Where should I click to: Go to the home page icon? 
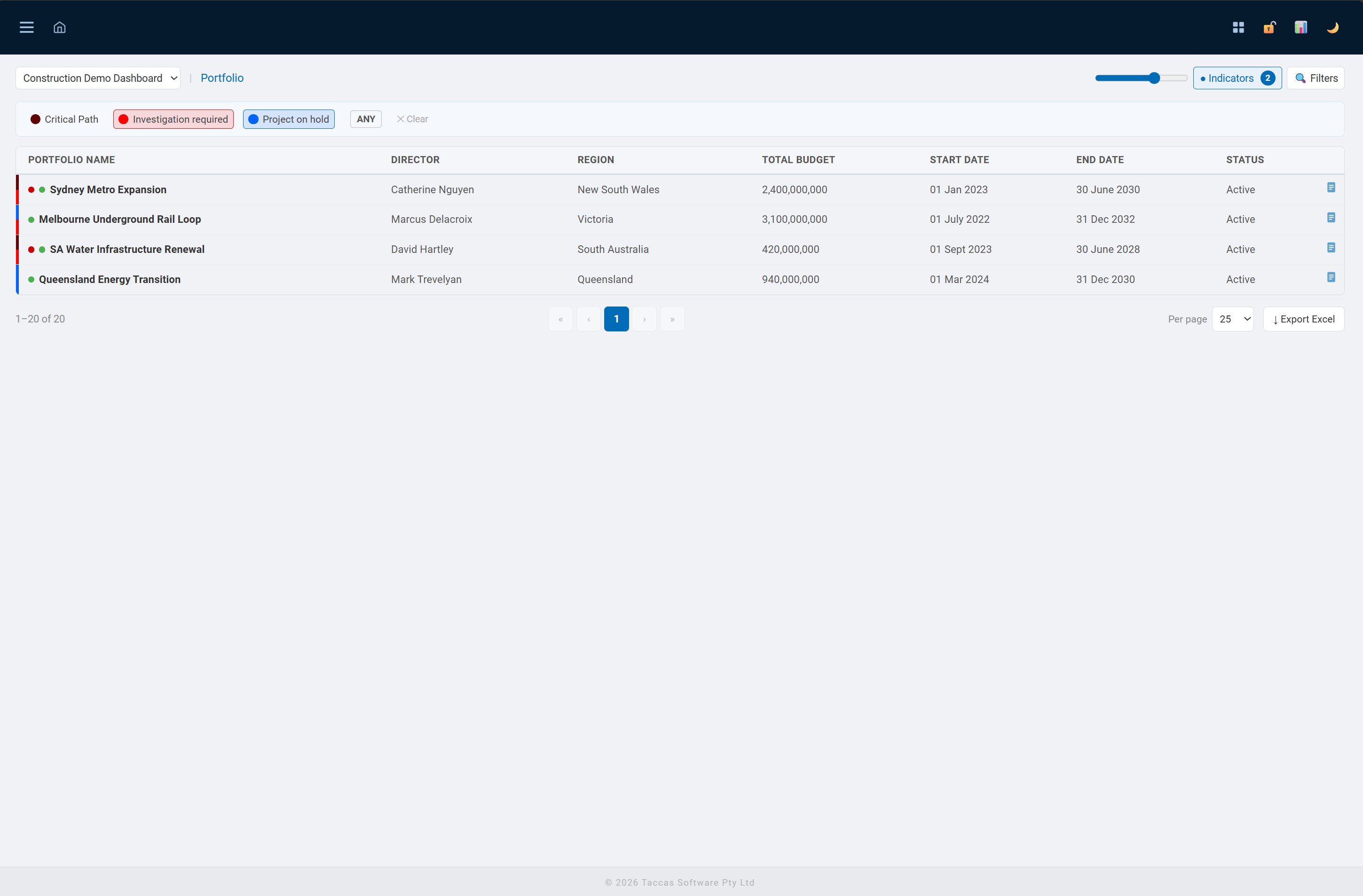[x=60, y=27]
